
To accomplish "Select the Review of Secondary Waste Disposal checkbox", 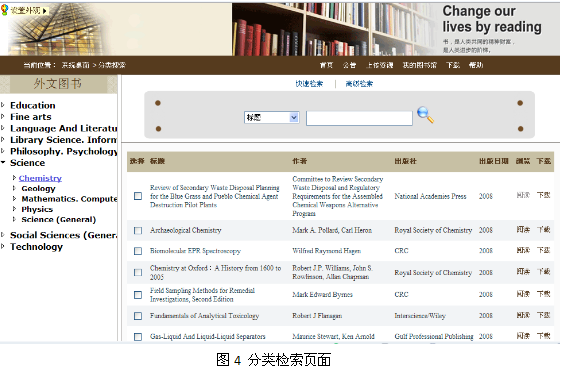I will coord(138,196).
